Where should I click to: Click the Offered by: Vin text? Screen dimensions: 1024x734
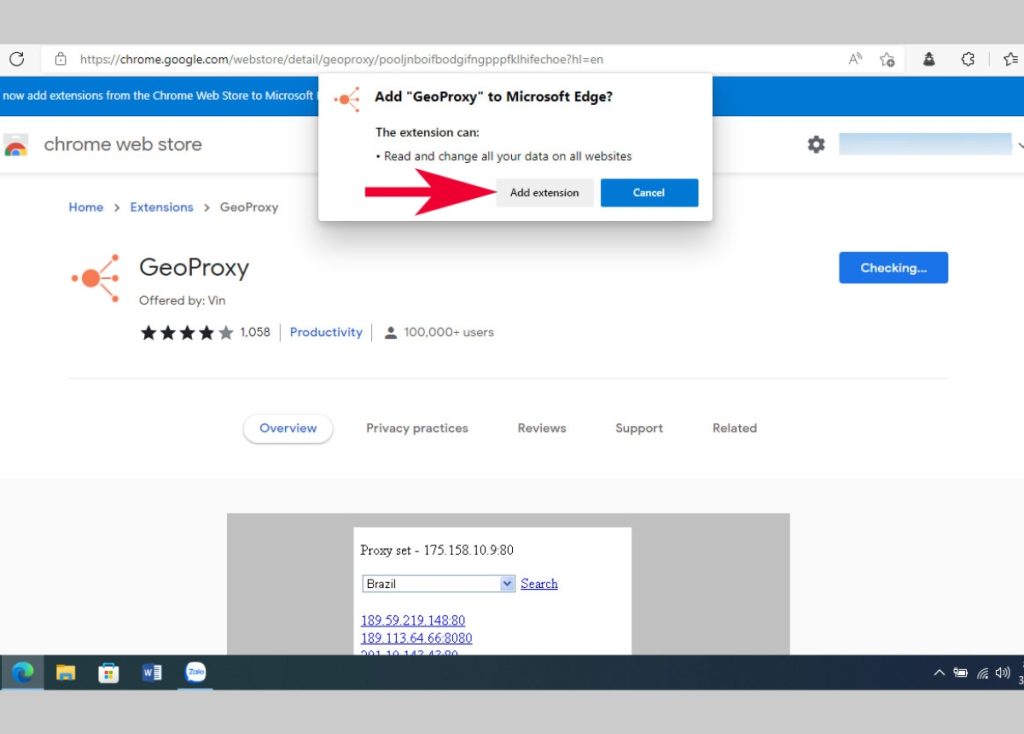(x=182, y=300)
